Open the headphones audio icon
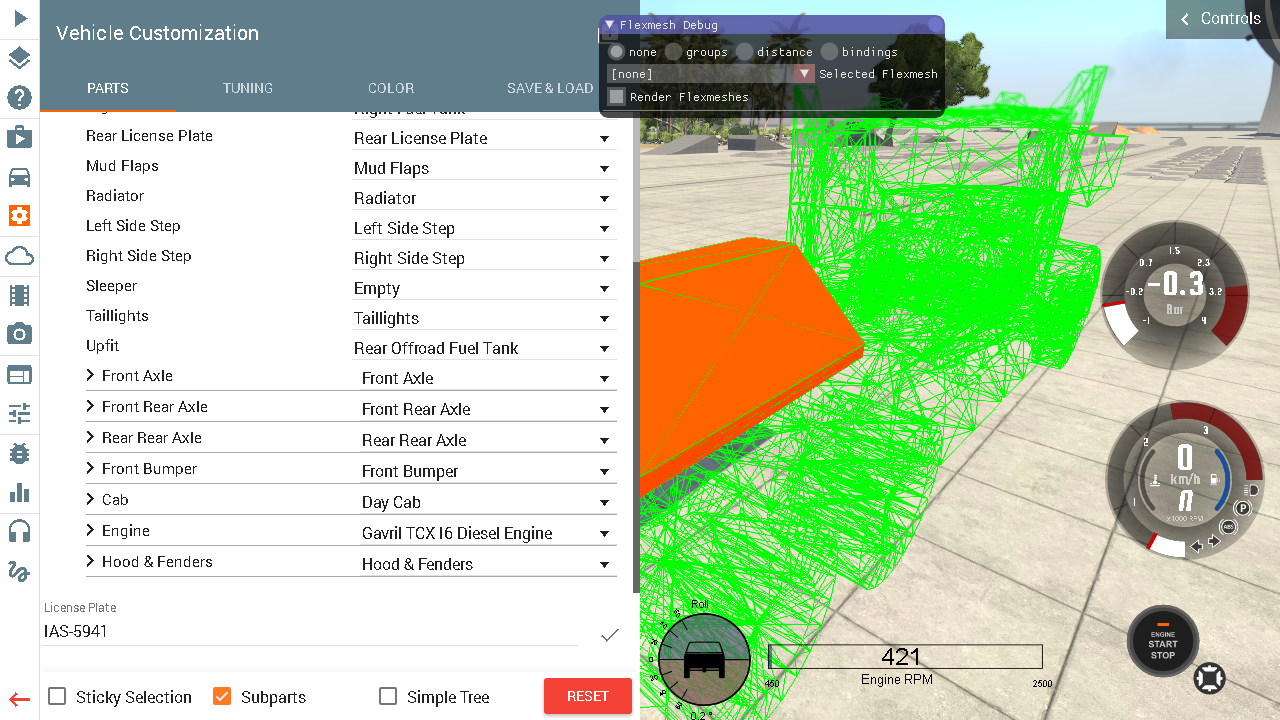The image size is (1280, 720). tap(19, 531)
